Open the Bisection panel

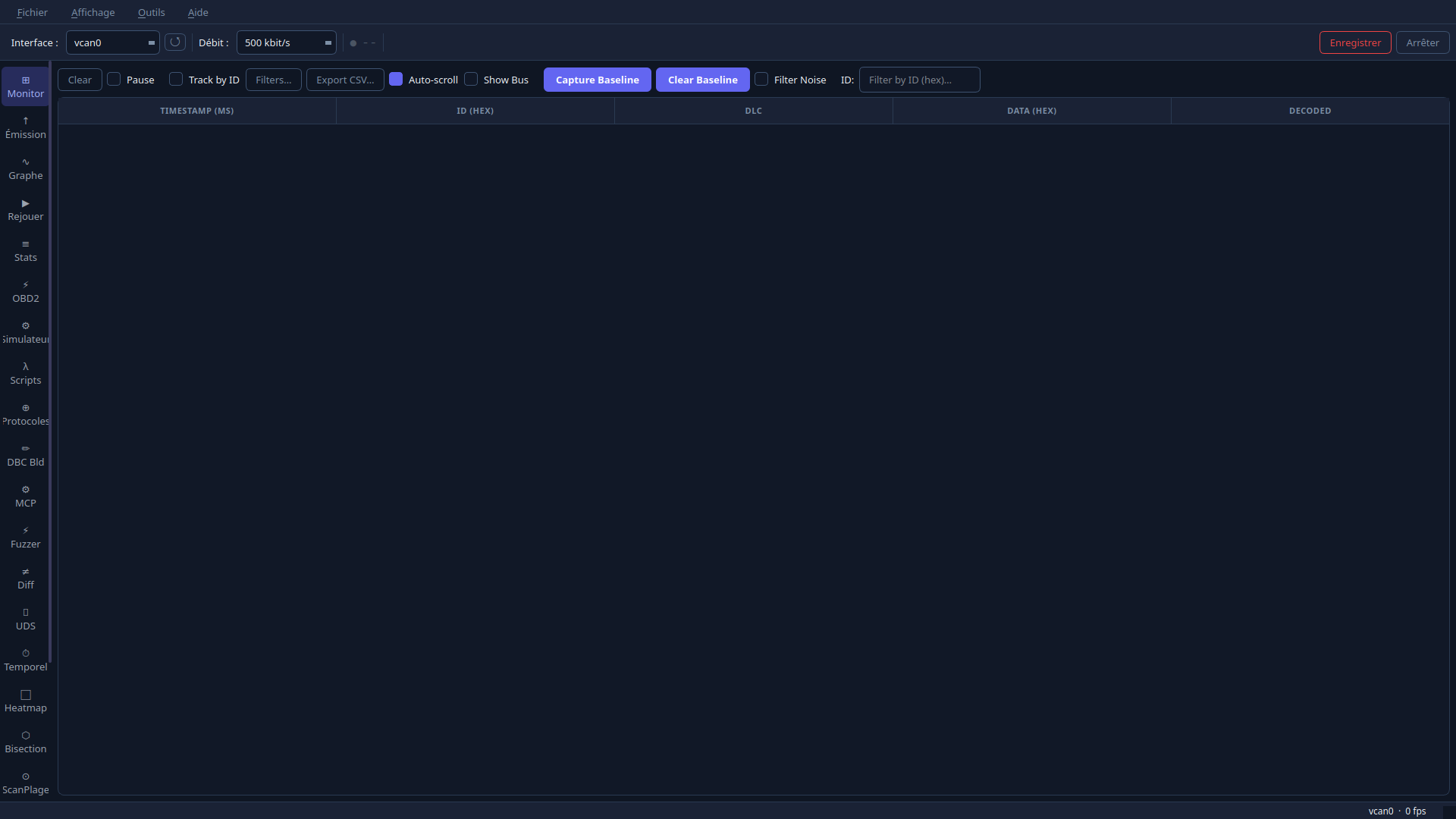point(25,742)
